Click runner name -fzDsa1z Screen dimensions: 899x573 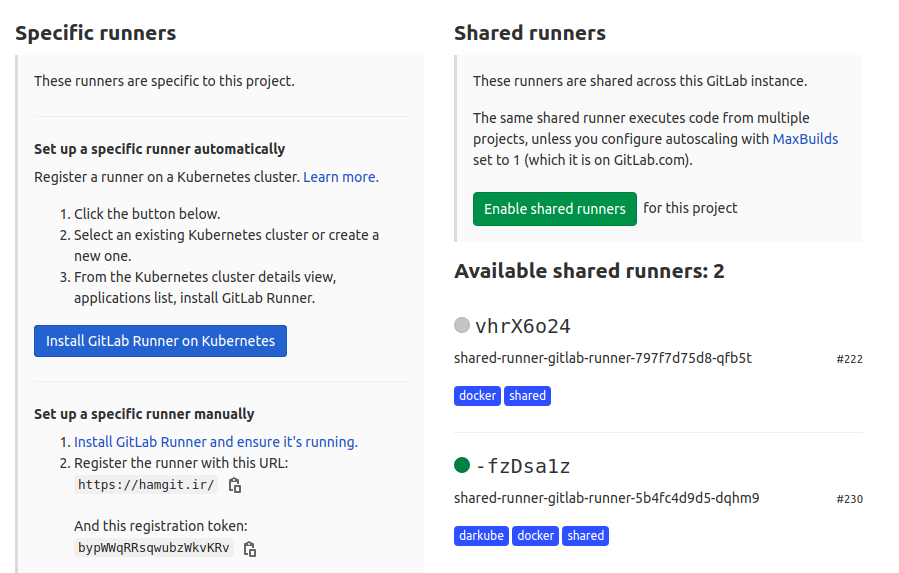click(x=523, y=466)
